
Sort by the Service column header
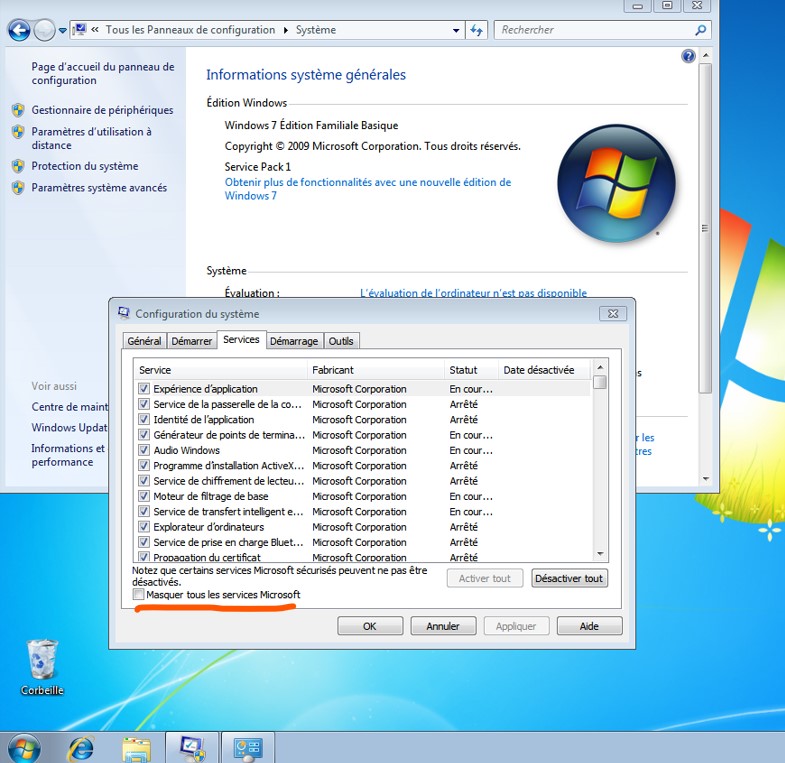click(x=220, y=370)
